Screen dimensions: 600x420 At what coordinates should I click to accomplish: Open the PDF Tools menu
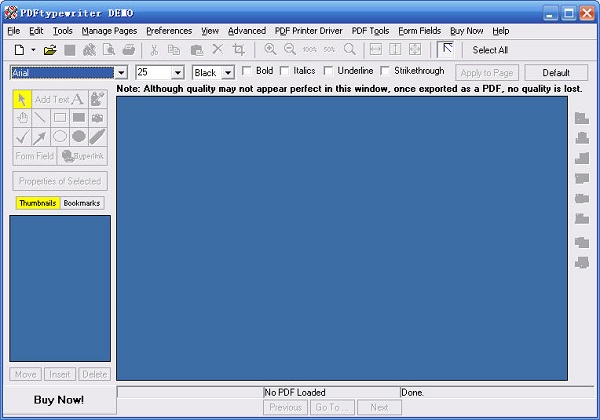[x=370, y=31]
